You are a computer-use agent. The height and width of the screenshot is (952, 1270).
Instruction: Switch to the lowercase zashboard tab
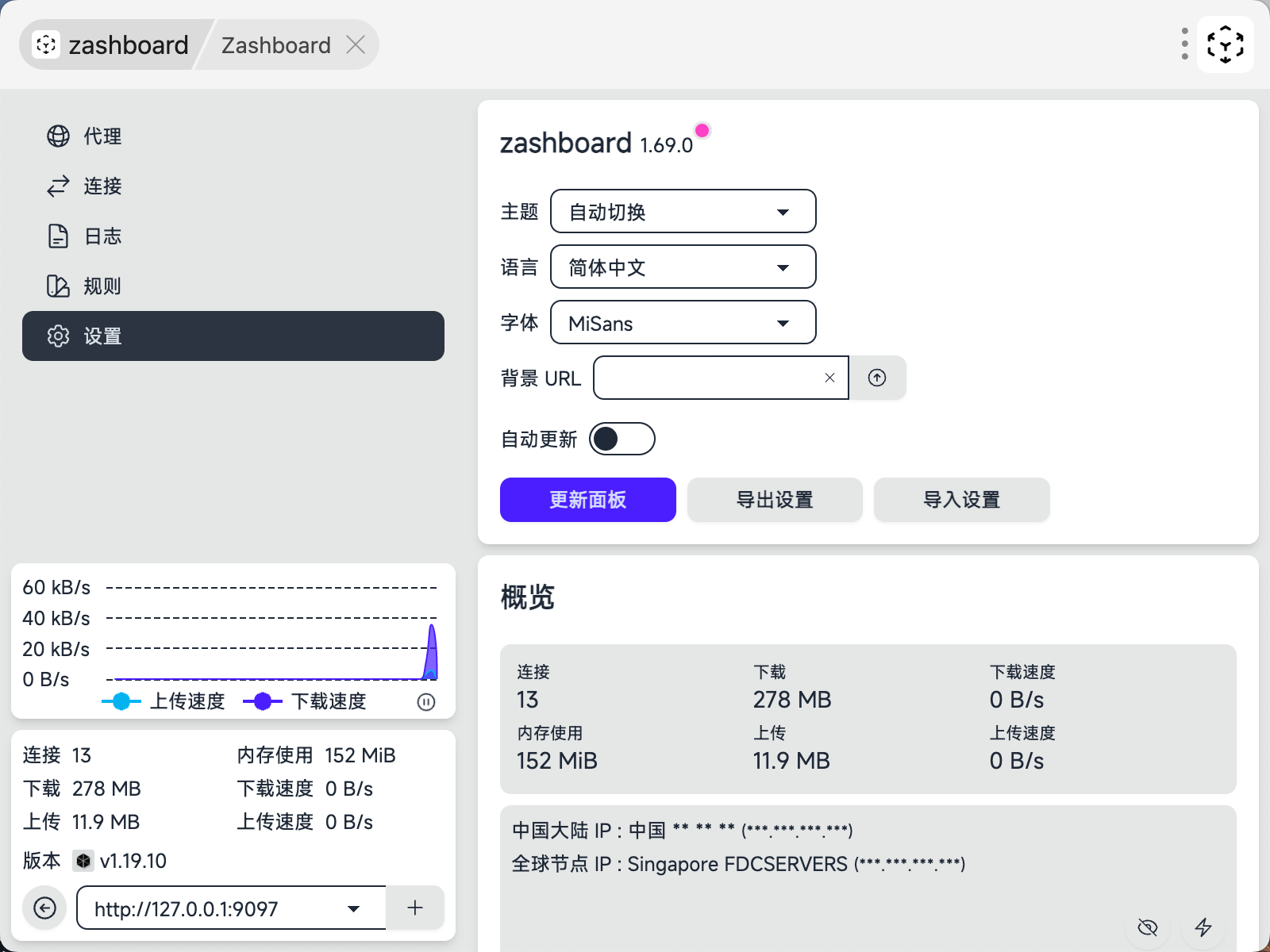tap(112, 45)
